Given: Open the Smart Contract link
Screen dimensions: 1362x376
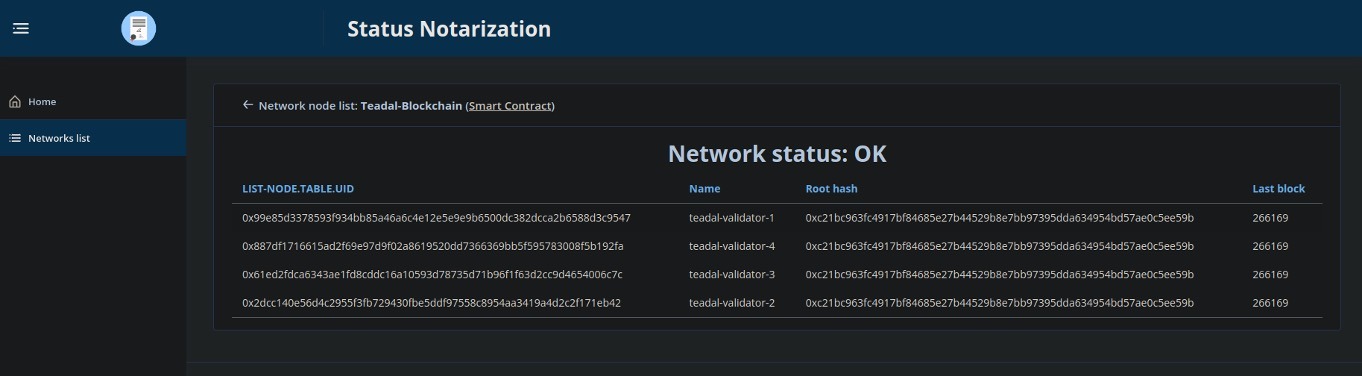Looking at the screenshot, I should [510, 105].
